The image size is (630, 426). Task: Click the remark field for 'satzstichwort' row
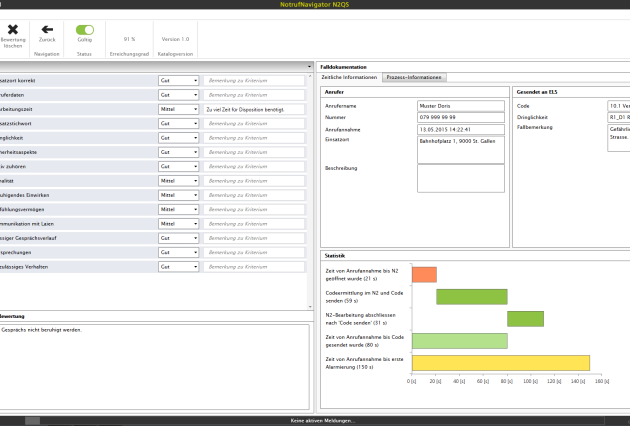pos(254,124)
